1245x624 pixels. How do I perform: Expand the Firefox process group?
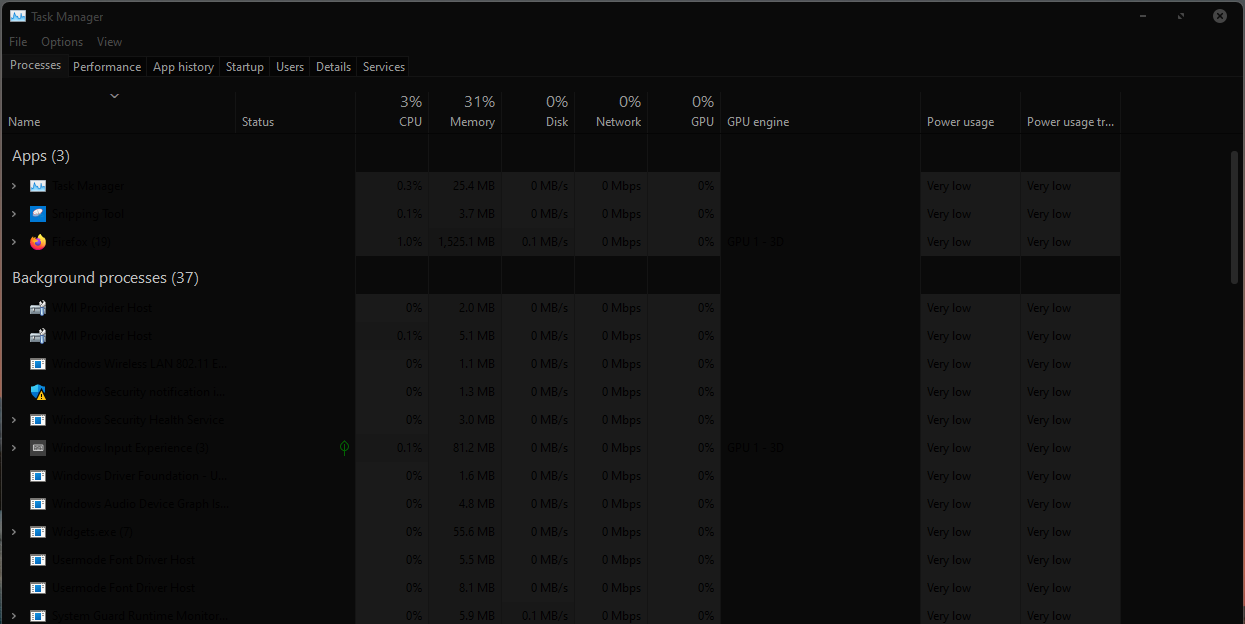[x=13, y=241]
